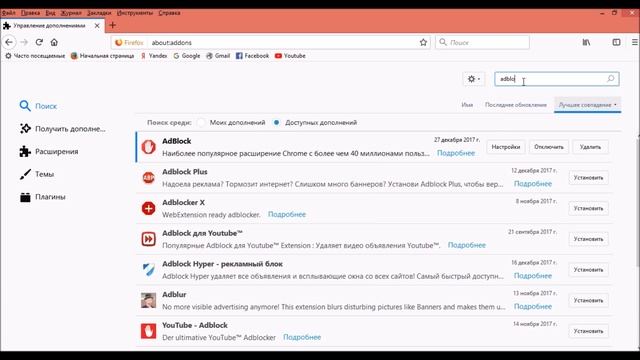Open the gear tools dropdown
This screenshot has height=360, width=640.
(x=473, y=79)
